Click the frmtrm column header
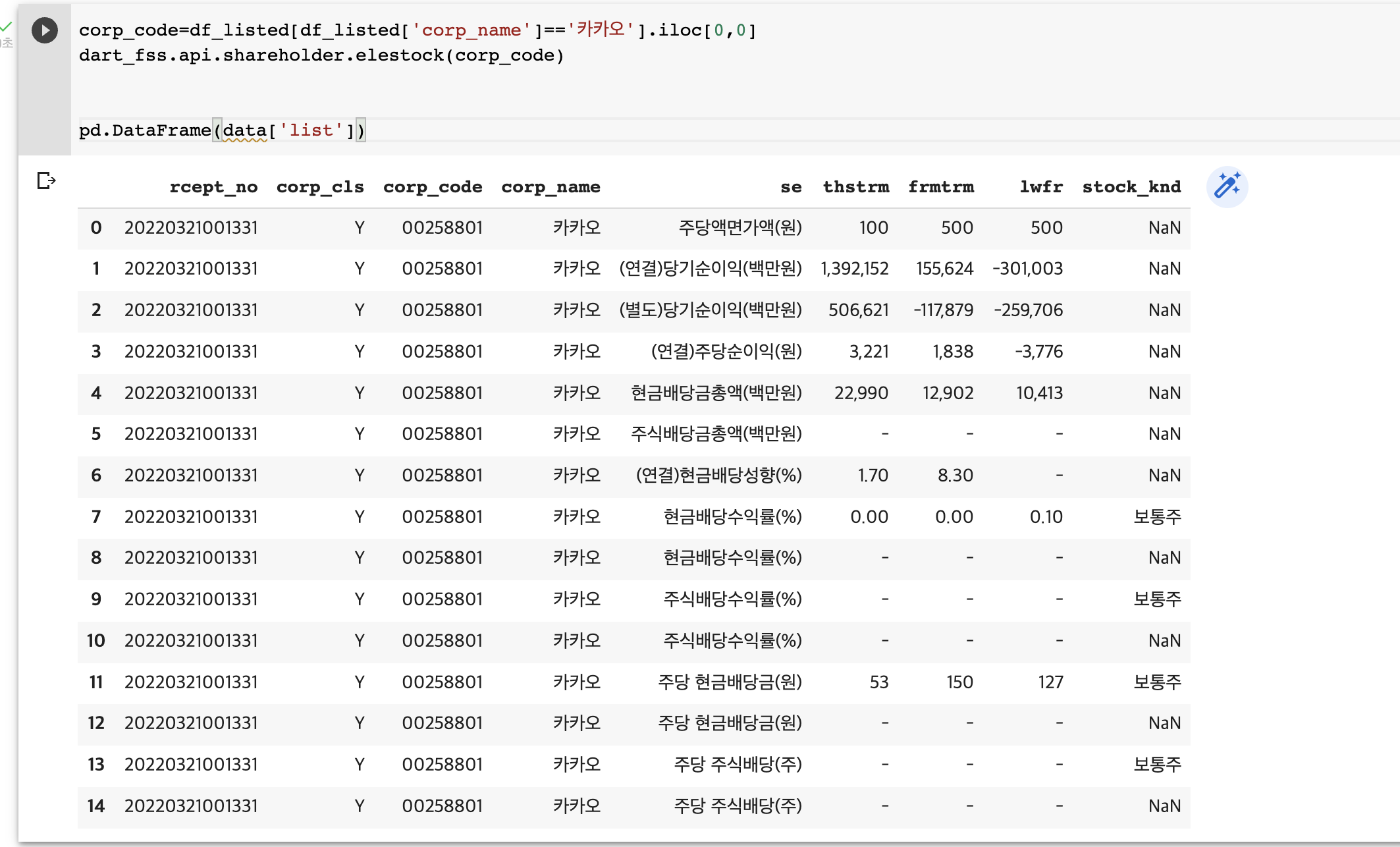Screen dimensions: 1400x847 (940, 187)
